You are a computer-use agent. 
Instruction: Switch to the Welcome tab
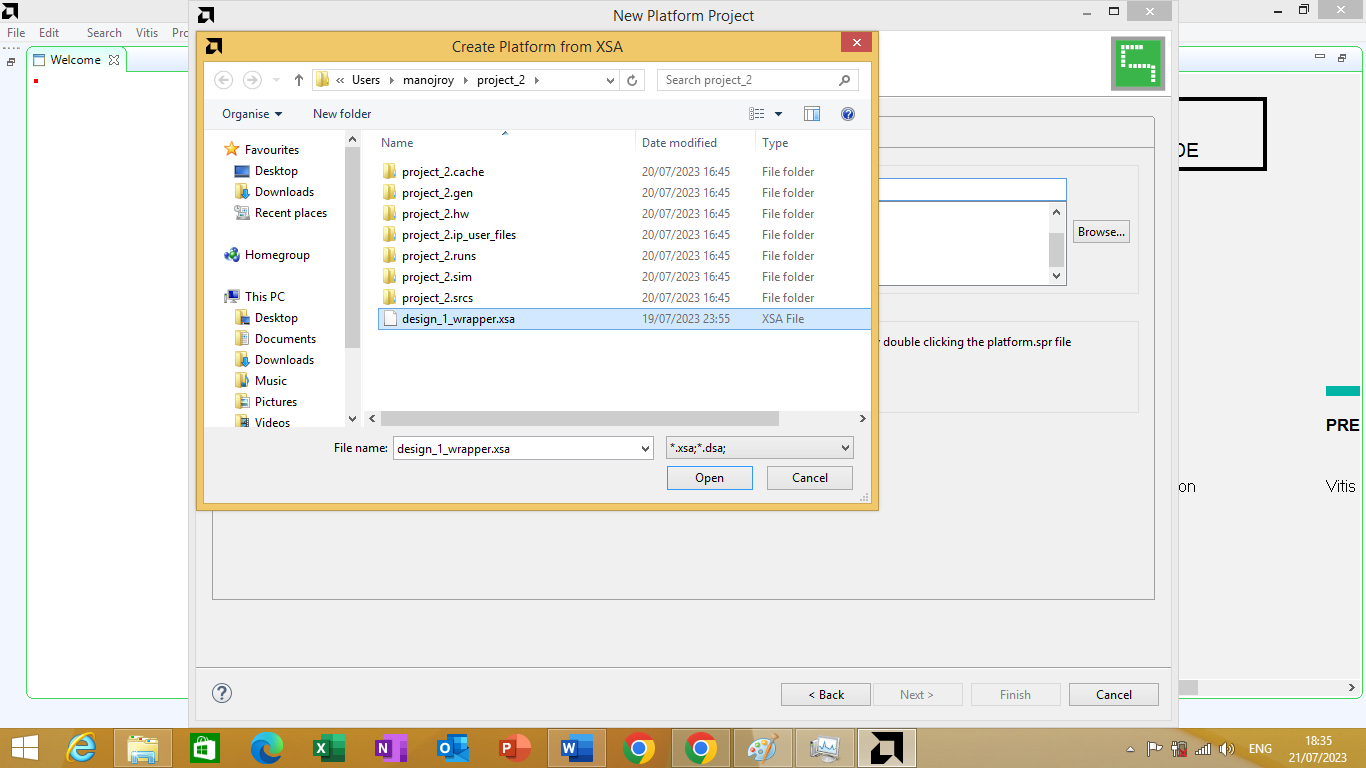pos(75,60)
